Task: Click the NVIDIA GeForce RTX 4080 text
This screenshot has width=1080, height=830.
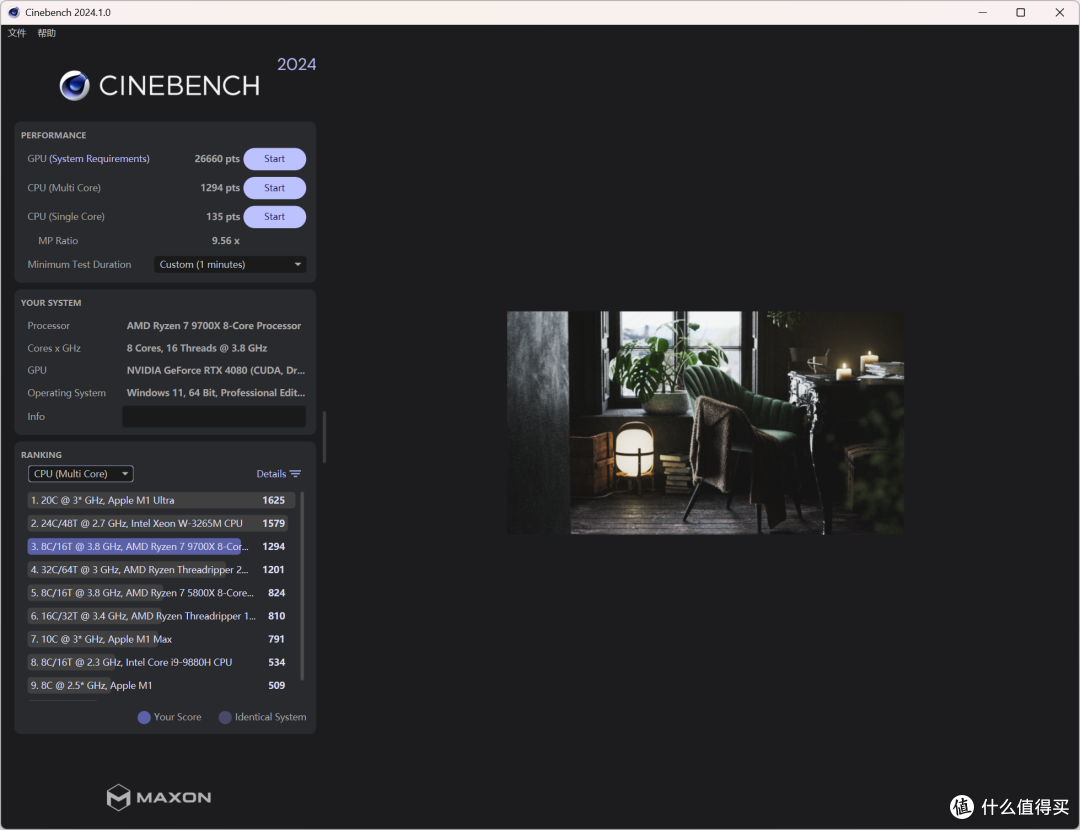Action: [216, 371]
